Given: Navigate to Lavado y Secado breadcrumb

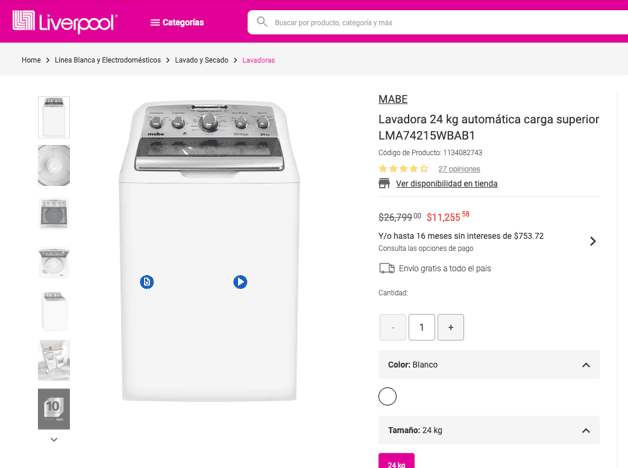Looking at the screenshot, I should [201, 60].
